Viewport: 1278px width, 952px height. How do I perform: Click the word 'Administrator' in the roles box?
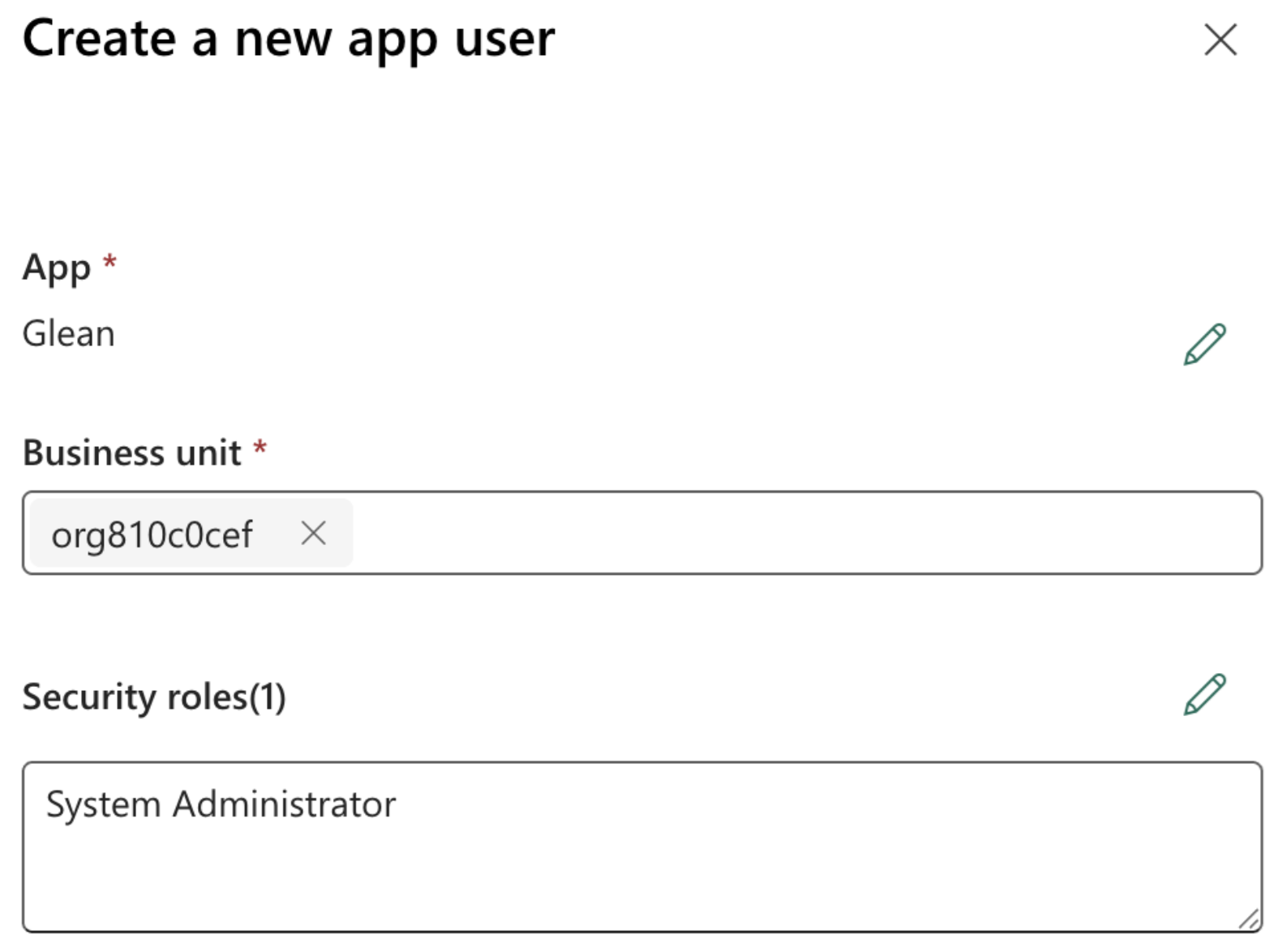tap(284, 804)
